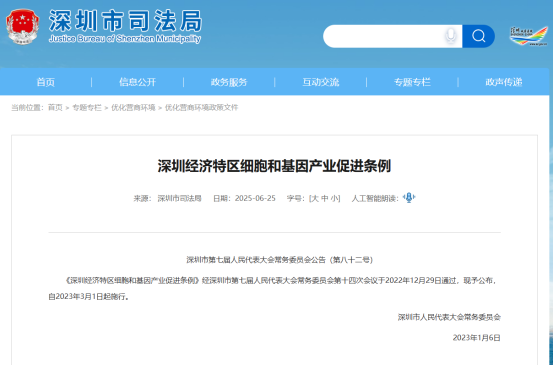Go to 首页 in breadcrumb
554x365 pixels.
point(55,107)
